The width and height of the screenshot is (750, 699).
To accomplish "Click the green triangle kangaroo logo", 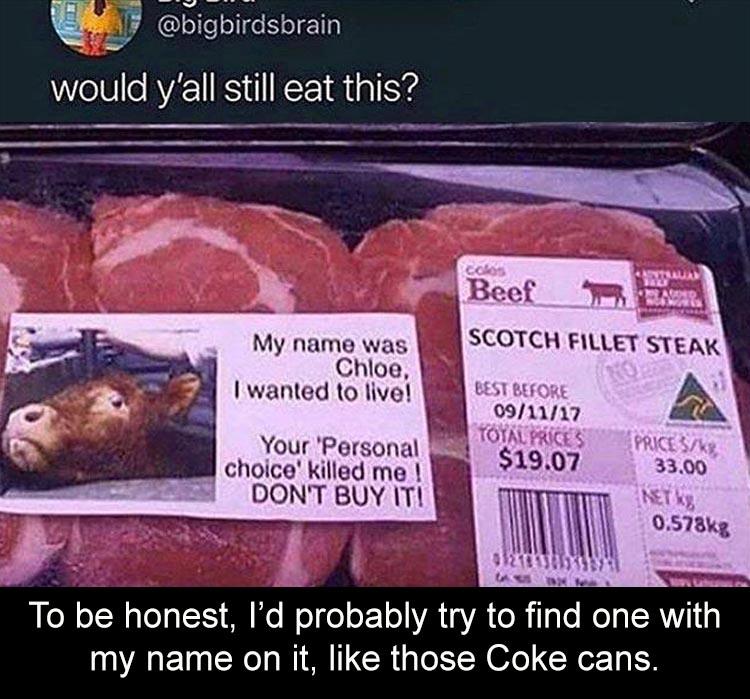I will (x=698, y=398).
